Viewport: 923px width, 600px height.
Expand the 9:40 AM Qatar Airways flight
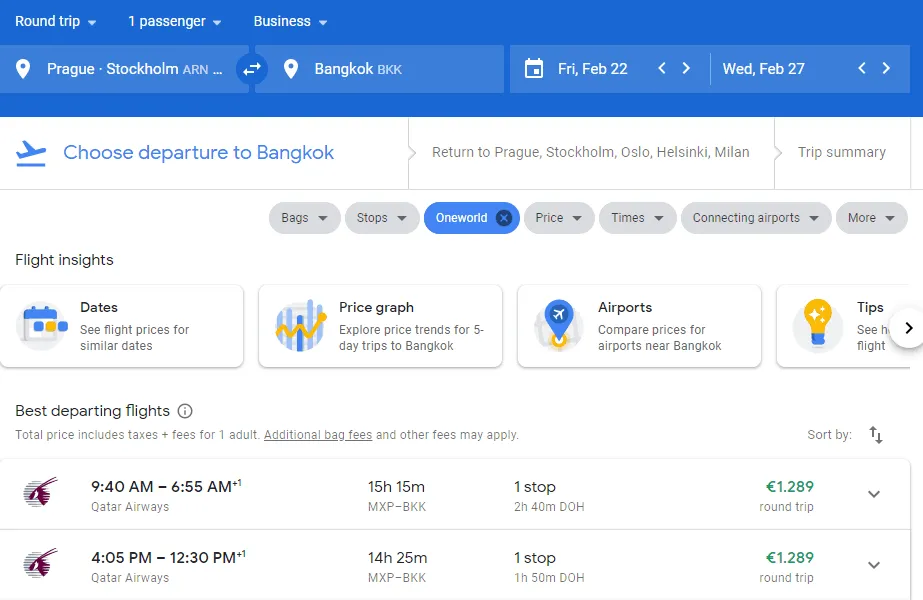tap(873, 494)
